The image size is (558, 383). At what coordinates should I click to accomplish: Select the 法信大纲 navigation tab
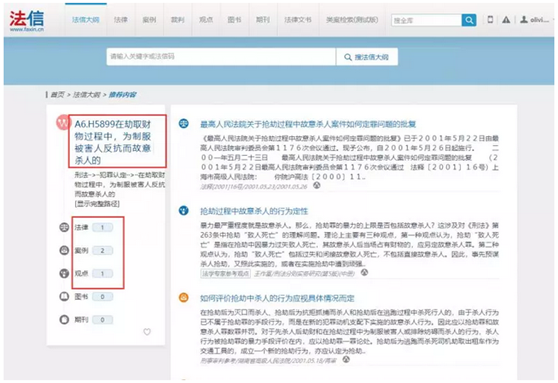click(x=86, y=20)
